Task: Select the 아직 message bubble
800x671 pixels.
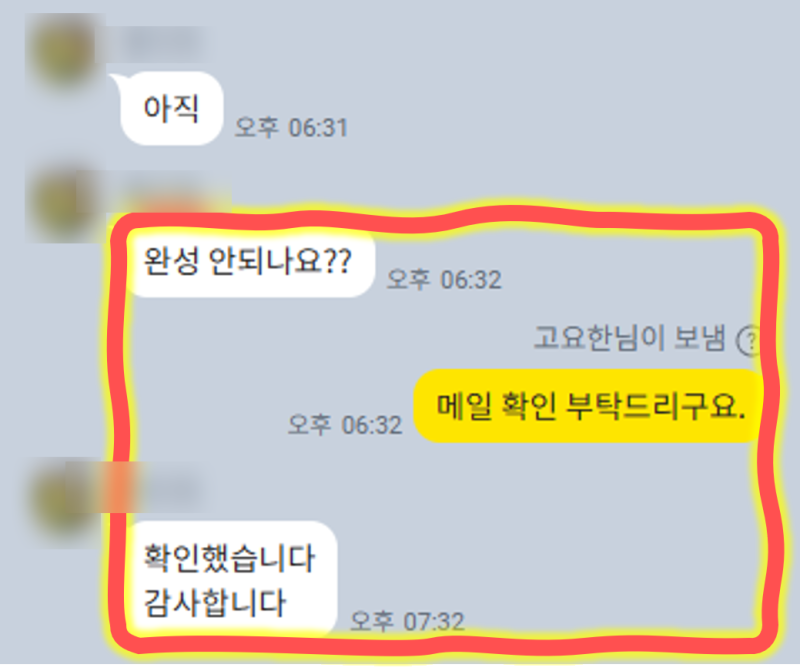Action: [171, 108]
